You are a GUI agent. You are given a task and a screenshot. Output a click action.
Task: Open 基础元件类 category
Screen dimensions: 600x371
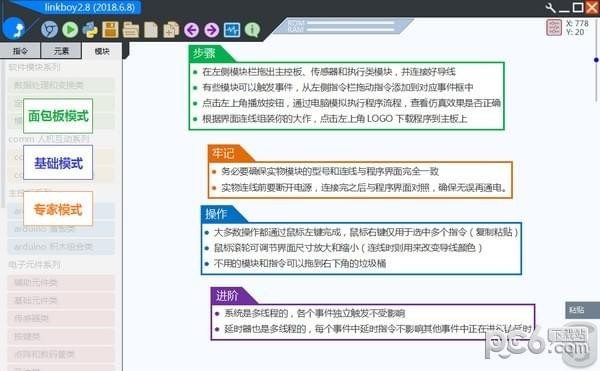click(61, 301)
